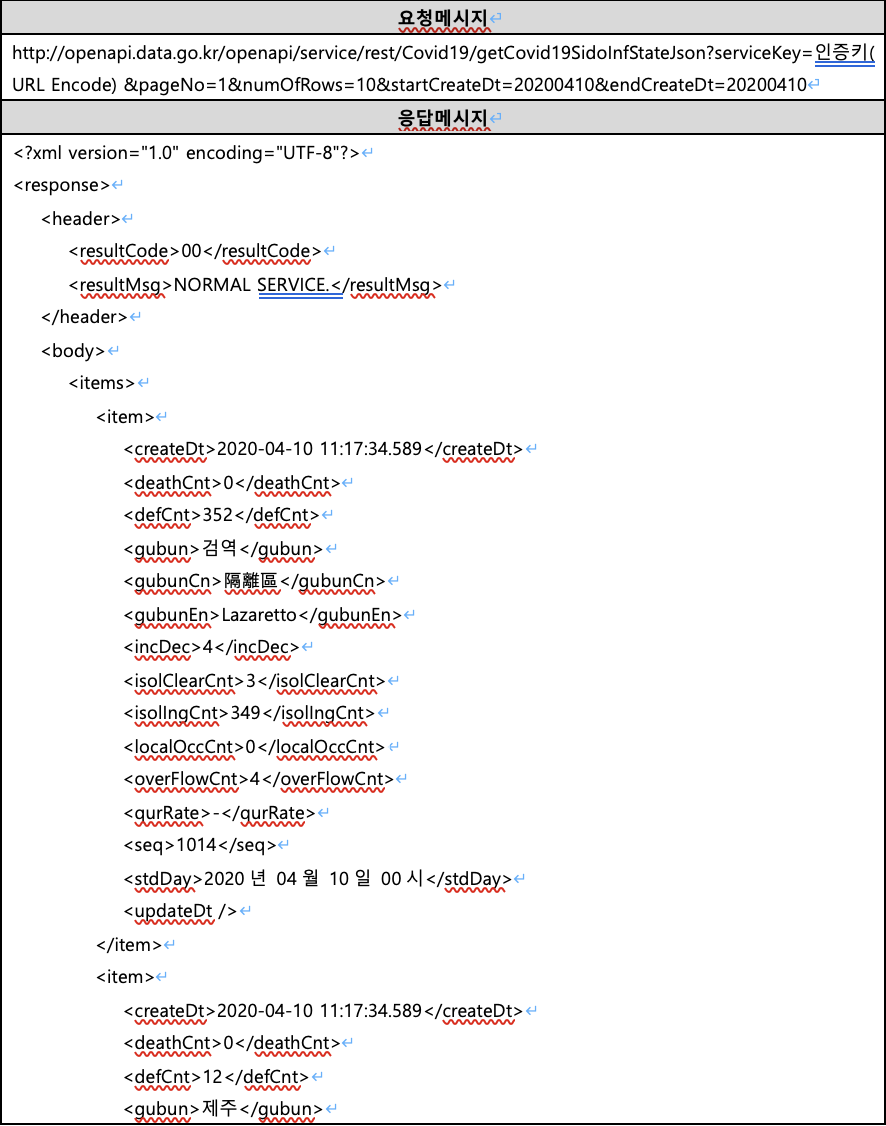This screenshot has width=886, height=1126.
Task: Click the resultMsg NORMAL SERVICE. line
Action: pos(255,285)
